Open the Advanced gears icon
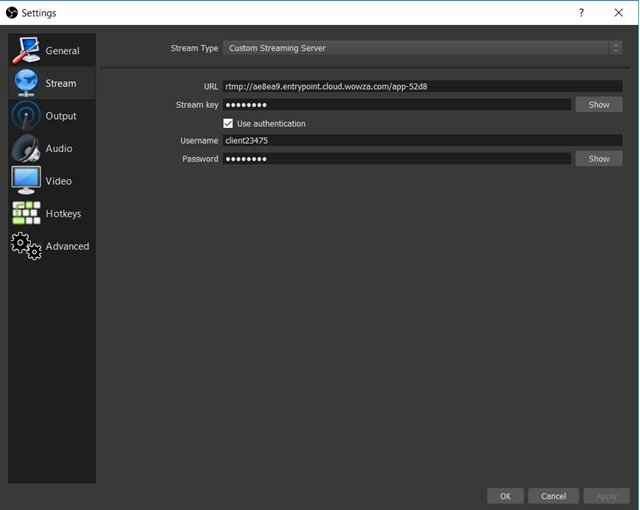Screen dimensions: 640x510 tap(26, 246)
